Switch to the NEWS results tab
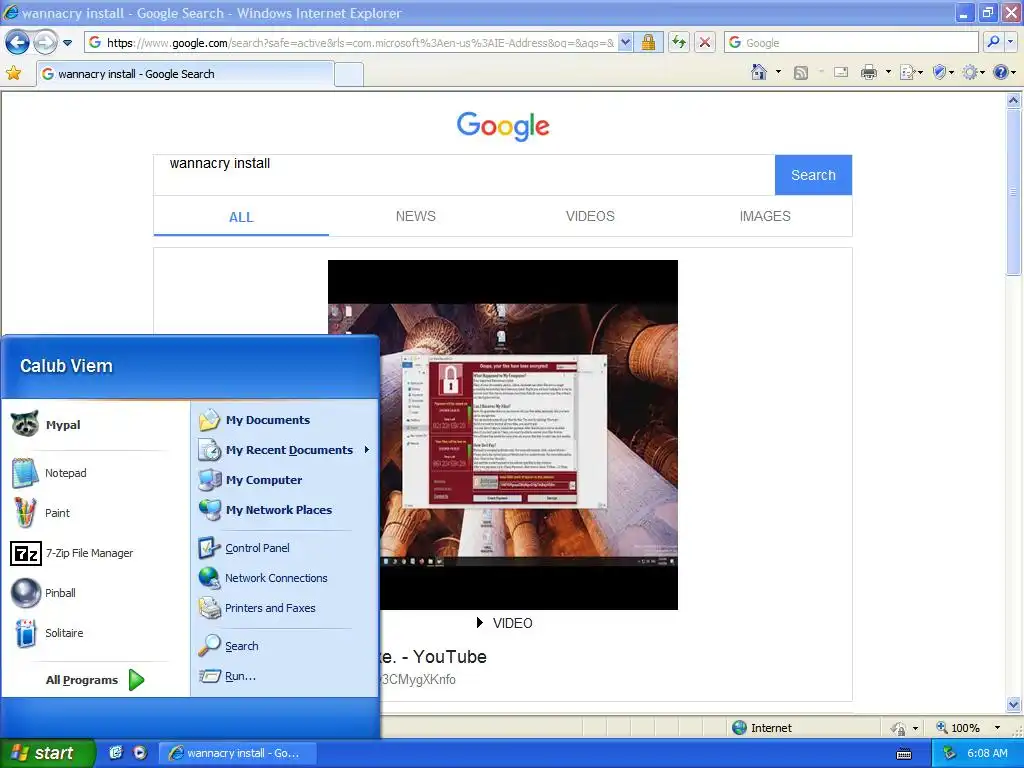The image size is (1024, 768). click(415, 216)
